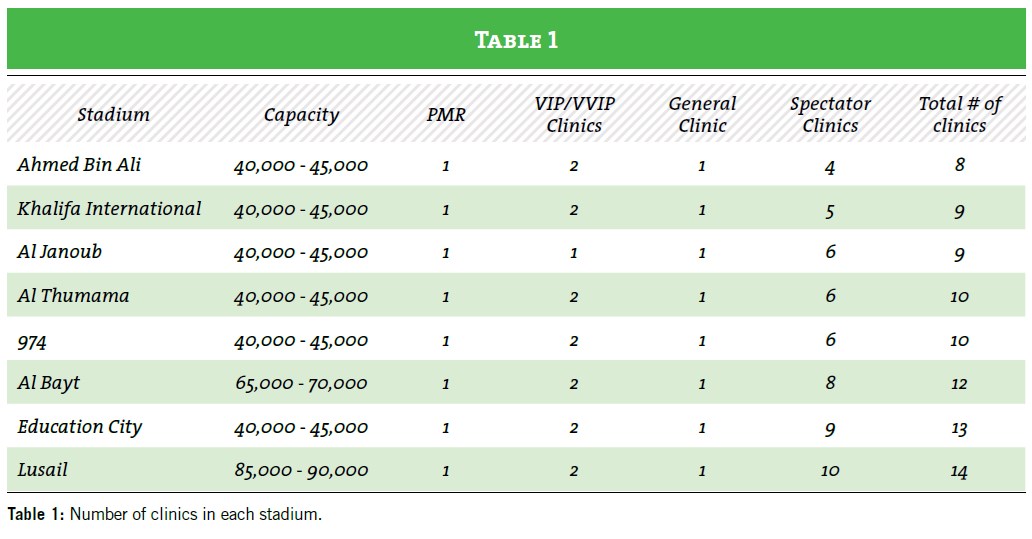Select the Al Thumama row label

pyautogui.click(x=73, y=296)
